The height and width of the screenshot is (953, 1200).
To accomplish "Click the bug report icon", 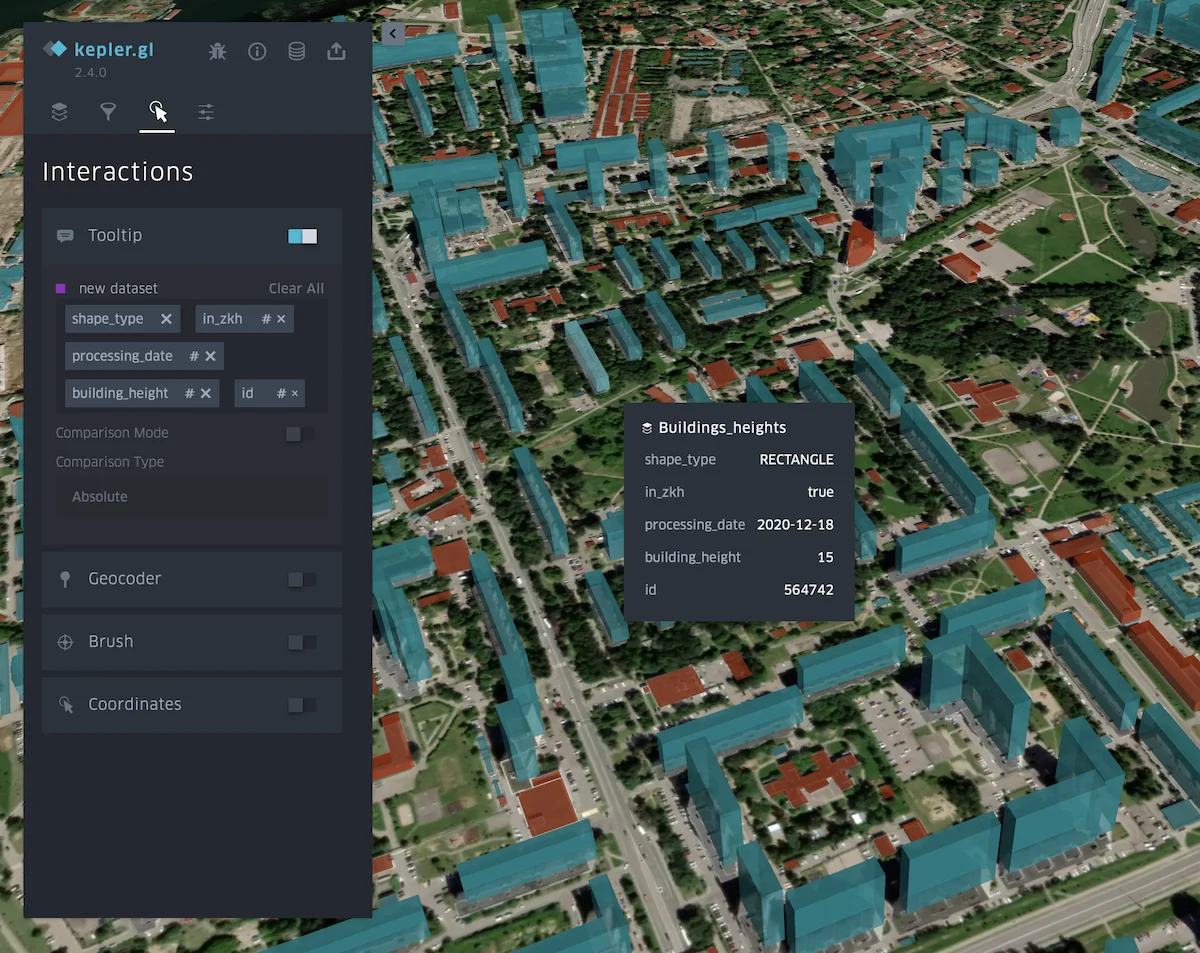I will [x=217, y=51].
